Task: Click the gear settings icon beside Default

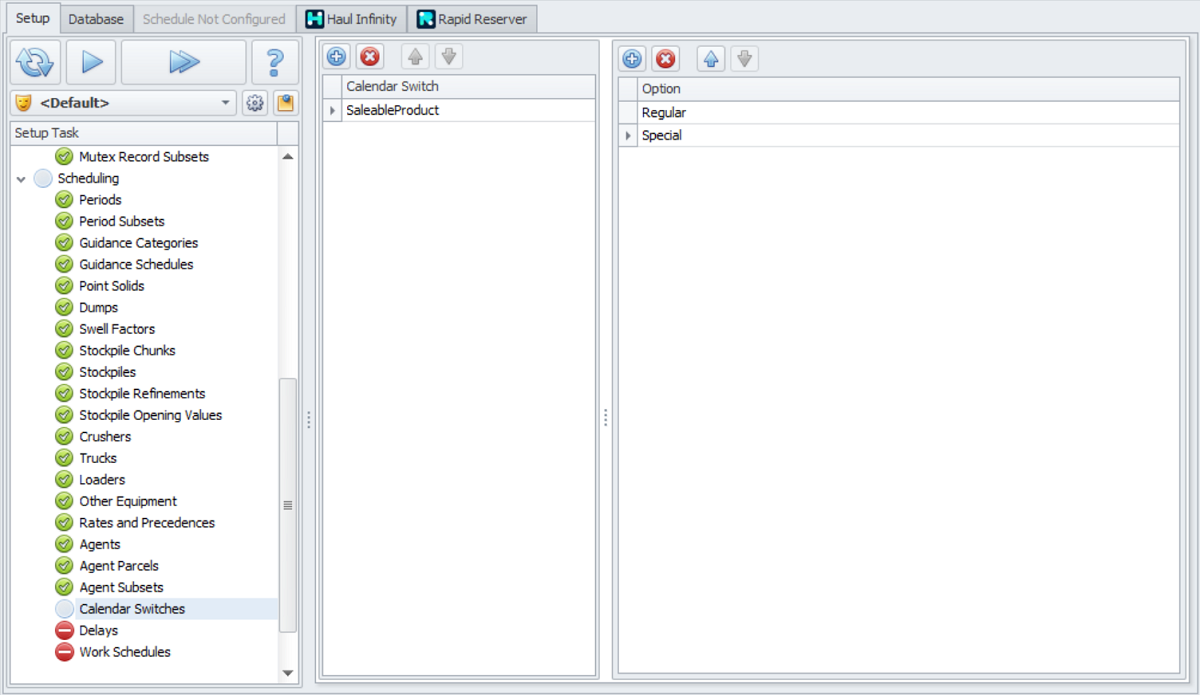Action: pos(255,103)
